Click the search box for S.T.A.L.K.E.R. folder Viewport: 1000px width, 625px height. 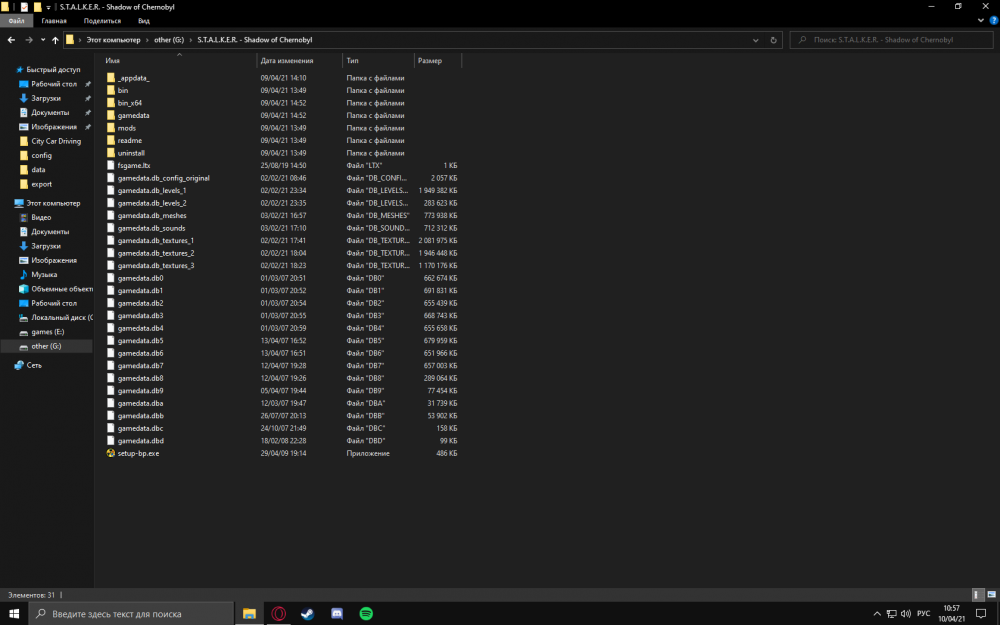pyautogui.click(x=890, y=40)
